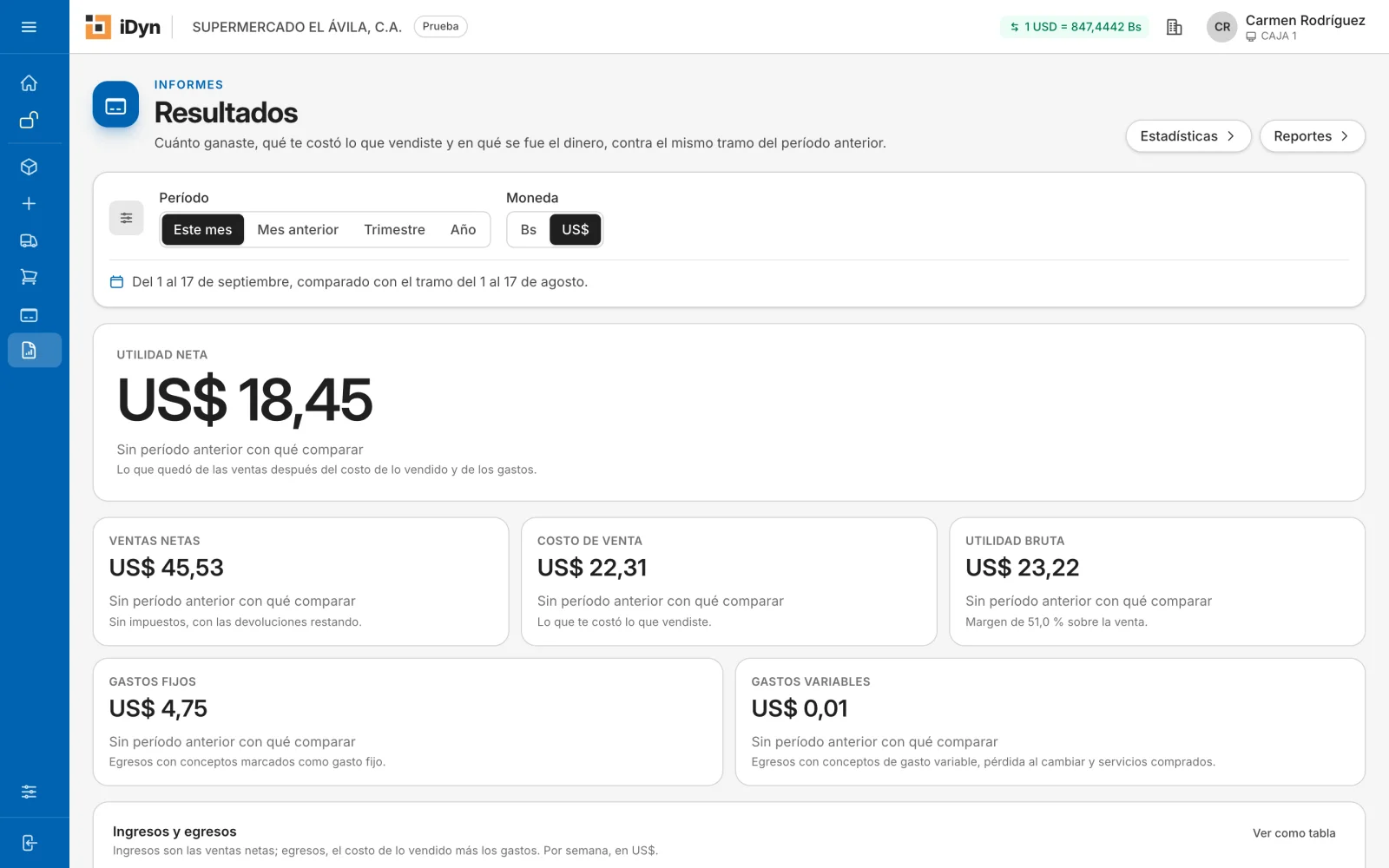
Task: Click the exchange rate '1 USD = 847,4442 Bs' badge
Action: pyautogui.click(x=1075, y=27)
